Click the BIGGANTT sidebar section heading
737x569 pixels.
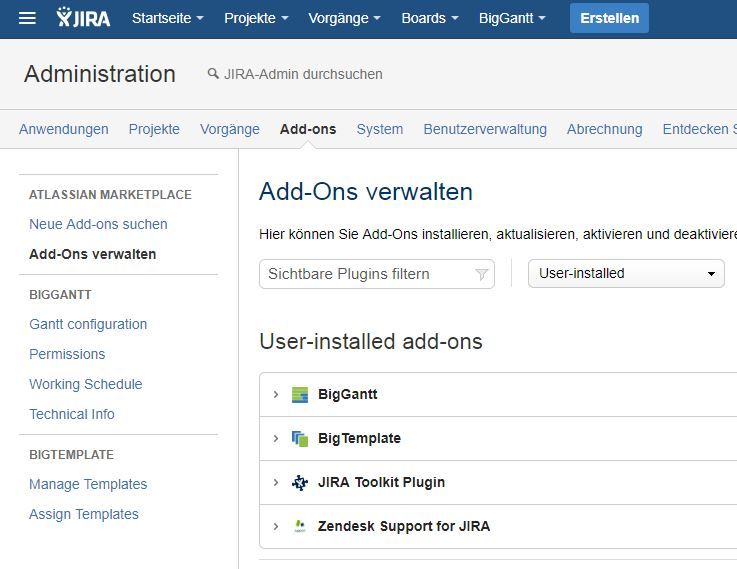[x=60, y=295]
